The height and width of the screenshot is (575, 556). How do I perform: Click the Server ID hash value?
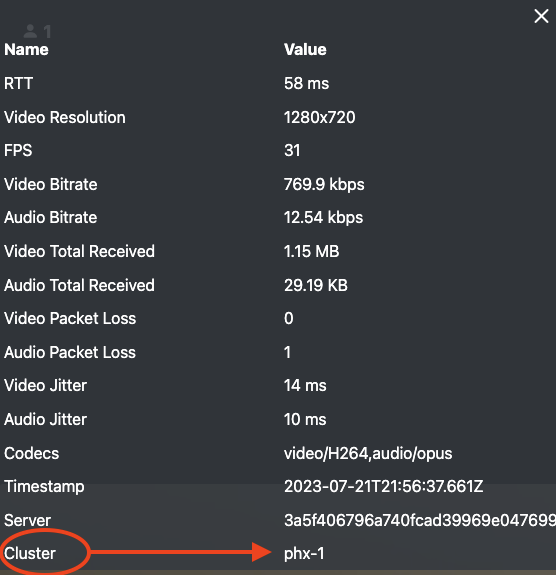[420, 520]
